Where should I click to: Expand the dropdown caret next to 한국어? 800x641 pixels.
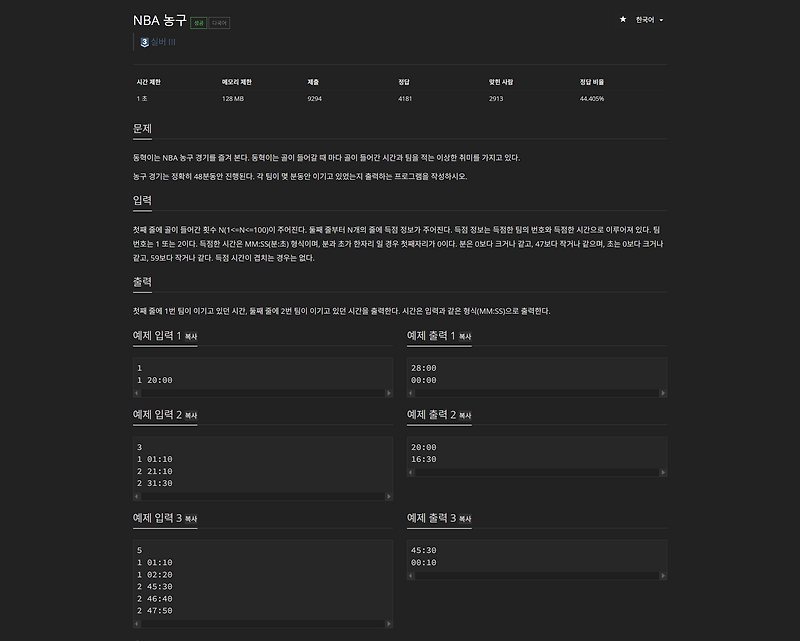pos(663,18)
